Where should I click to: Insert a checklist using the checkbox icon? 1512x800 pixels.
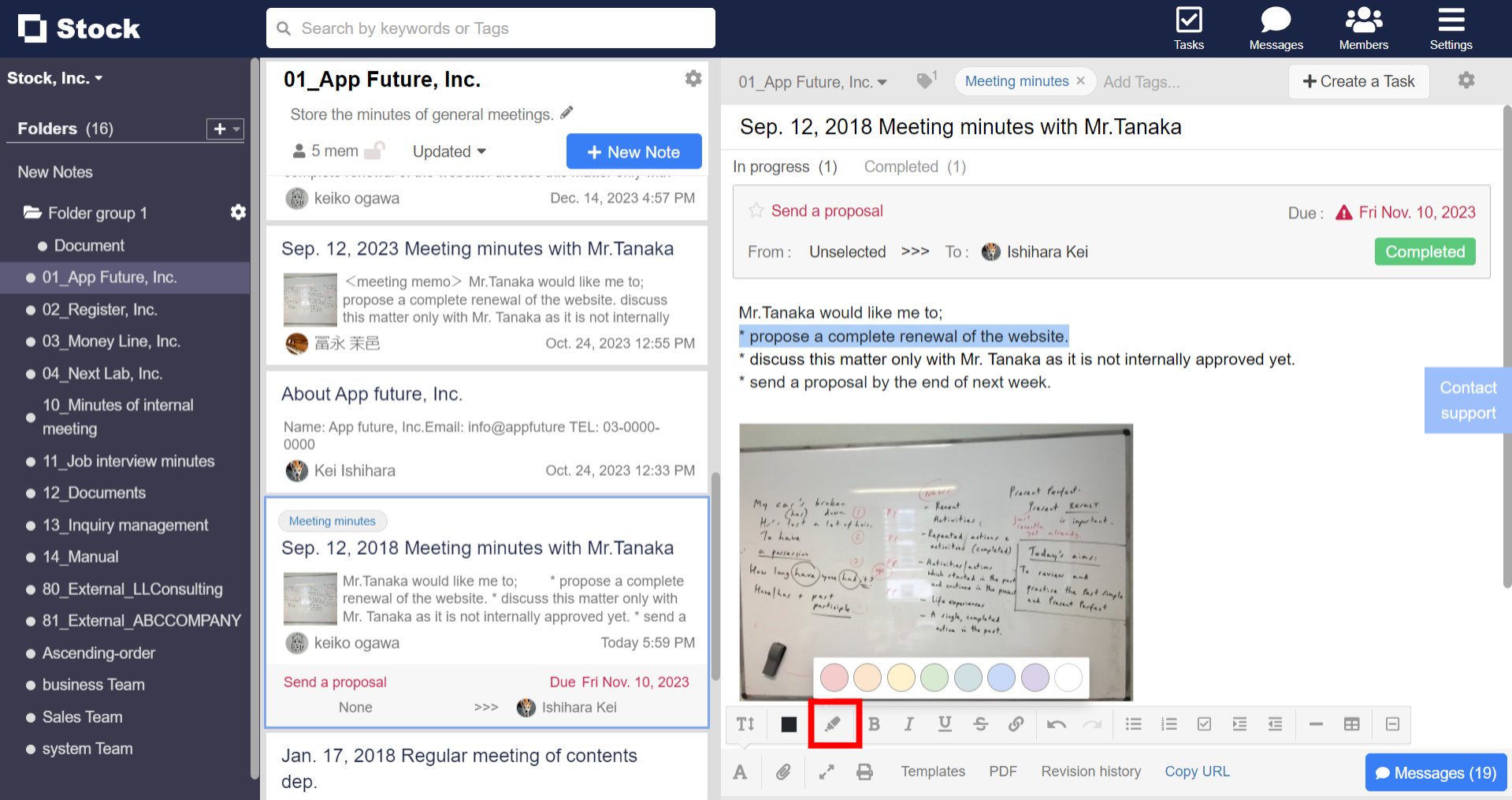click(x=1204, y=724)
